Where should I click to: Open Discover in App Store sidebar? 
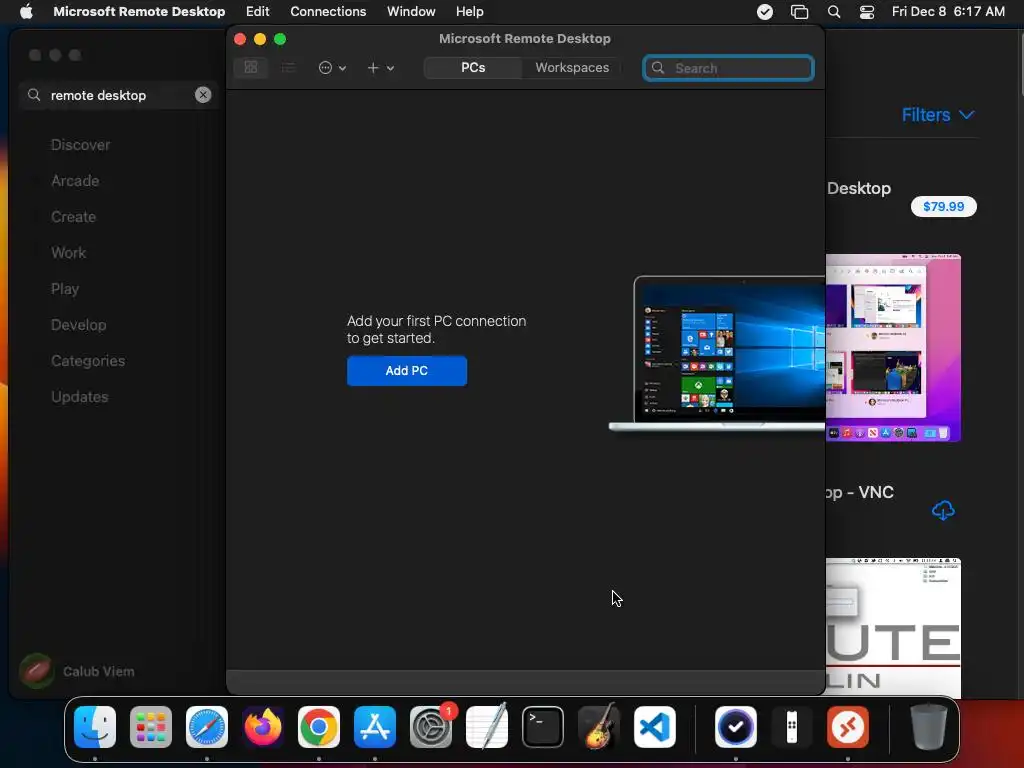click(x=80, y=144)
